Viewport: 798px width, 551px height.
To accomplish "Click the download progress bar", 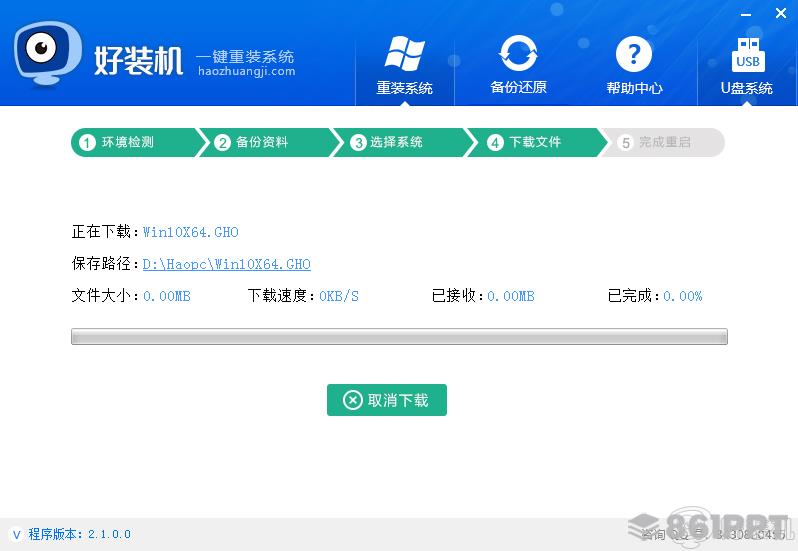I will pos(399,336).
